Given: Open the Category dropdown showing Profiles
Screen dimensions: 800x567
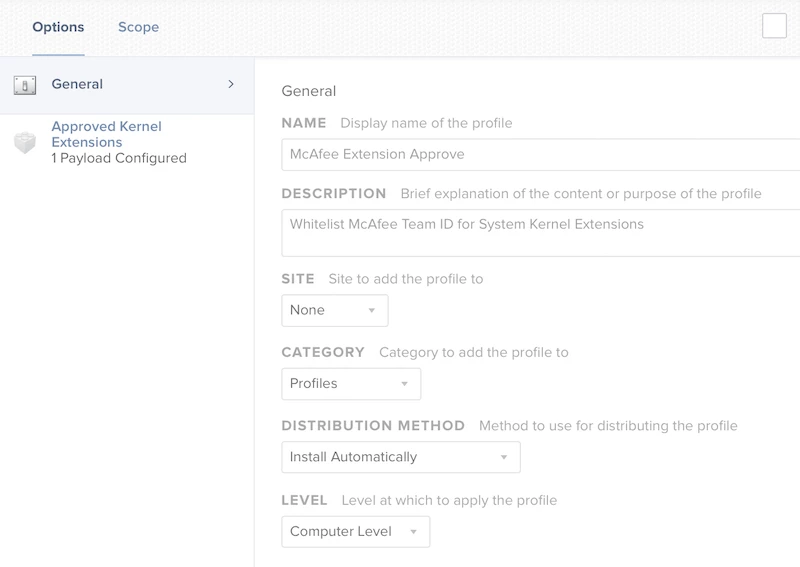Looking at the screenshot, I should (350, 383).
